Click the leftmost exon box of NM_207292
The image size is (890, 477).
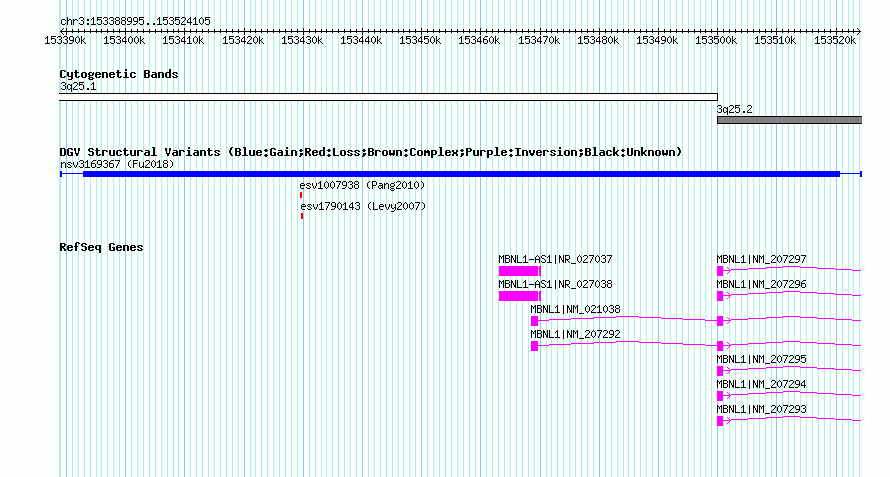(x=534, y=346)
